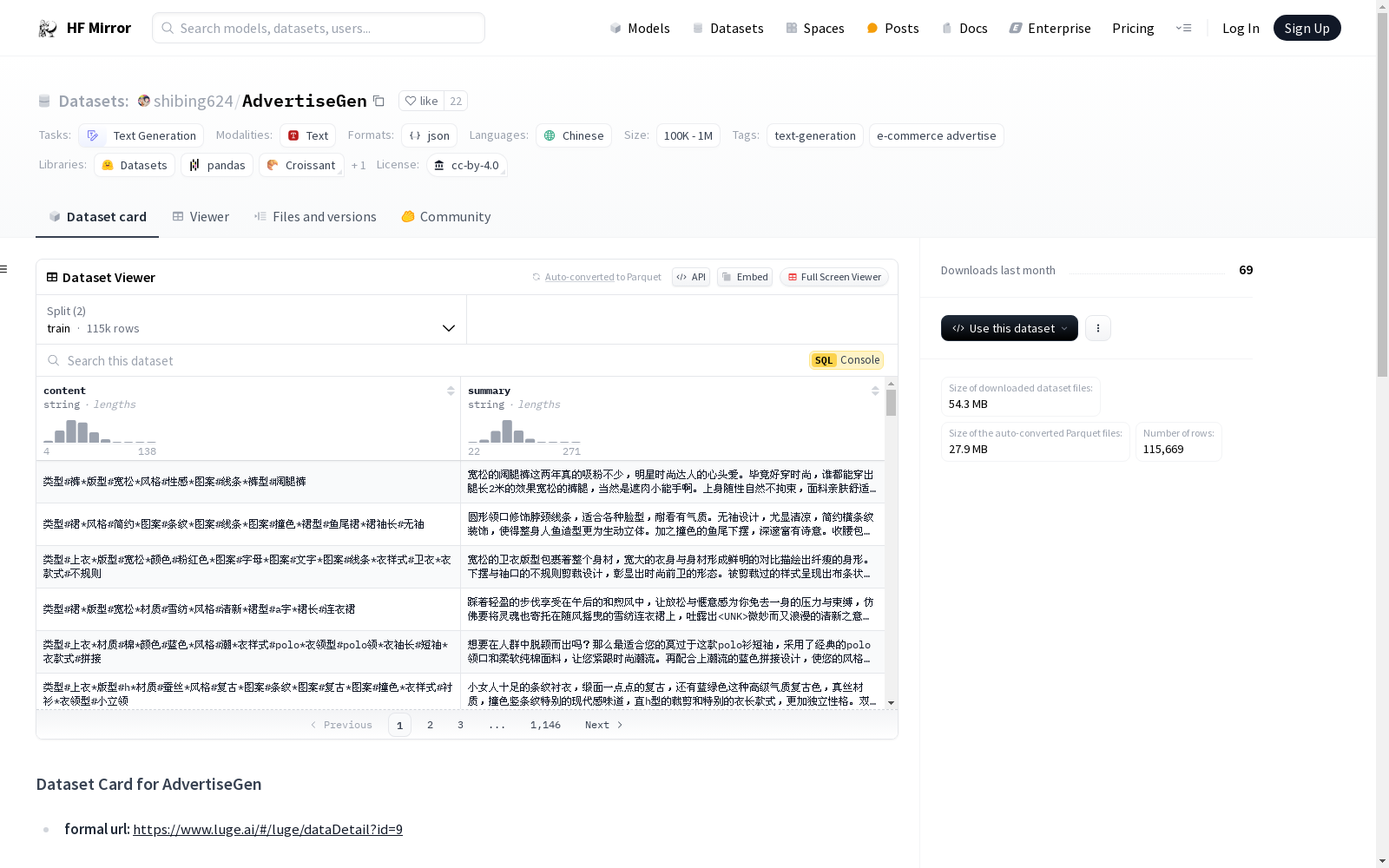Jump to last page 1,146
This screenshot has width=1389, height=868.
coord(545,725)
